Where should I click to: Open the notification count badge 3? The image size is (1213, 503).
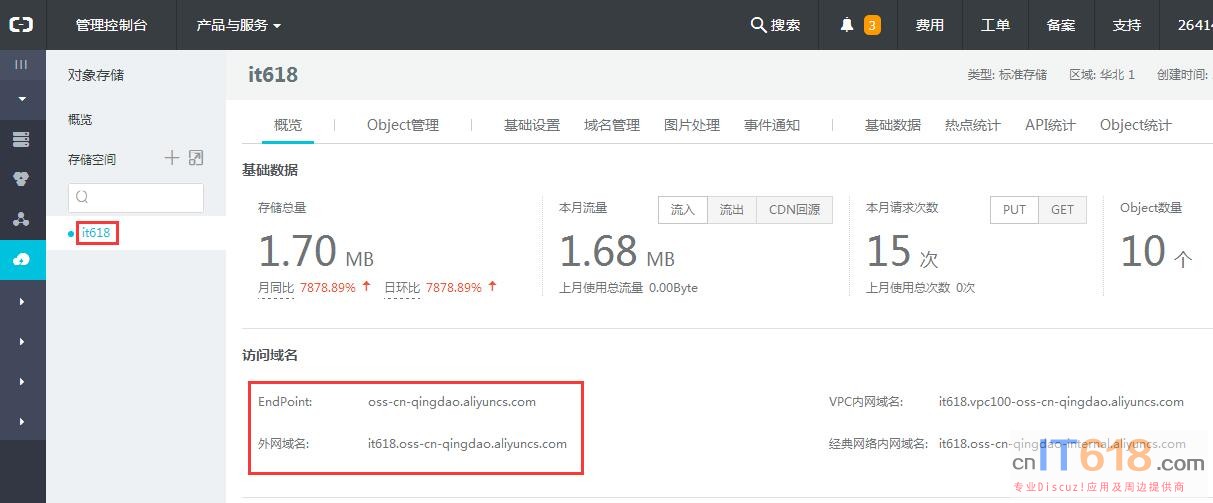[872, 25]
